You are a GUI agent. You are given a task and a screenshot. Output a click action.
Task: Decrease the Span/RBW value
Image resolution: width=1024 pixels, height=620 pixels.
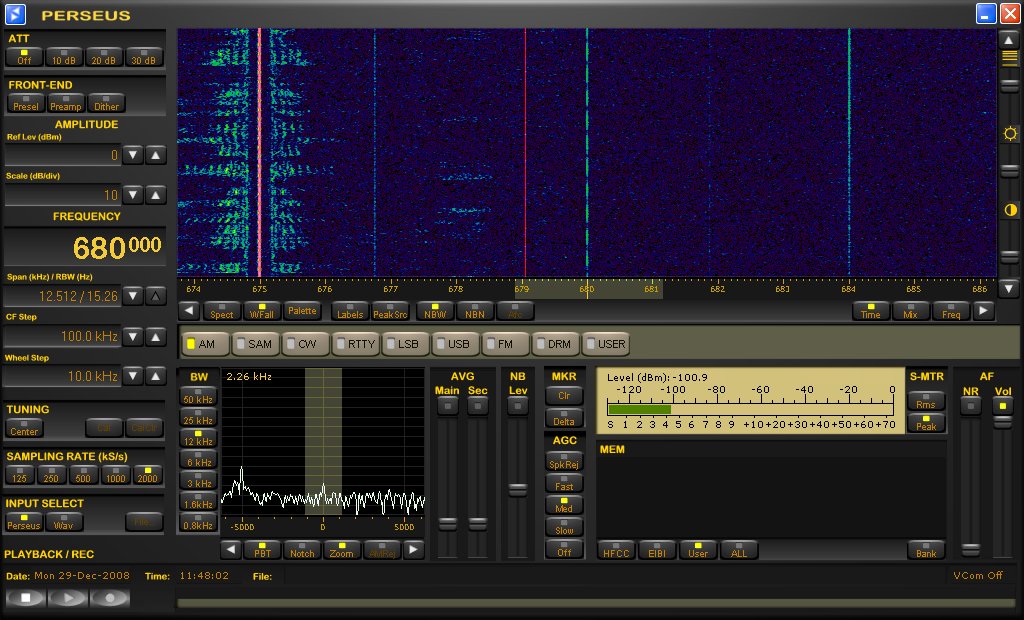pos(133,296)
